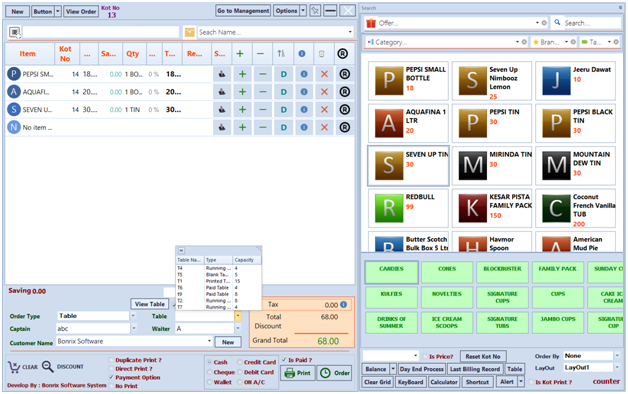
Task: Open the Order Type dropdown arrow
Action: click(133, 316)
